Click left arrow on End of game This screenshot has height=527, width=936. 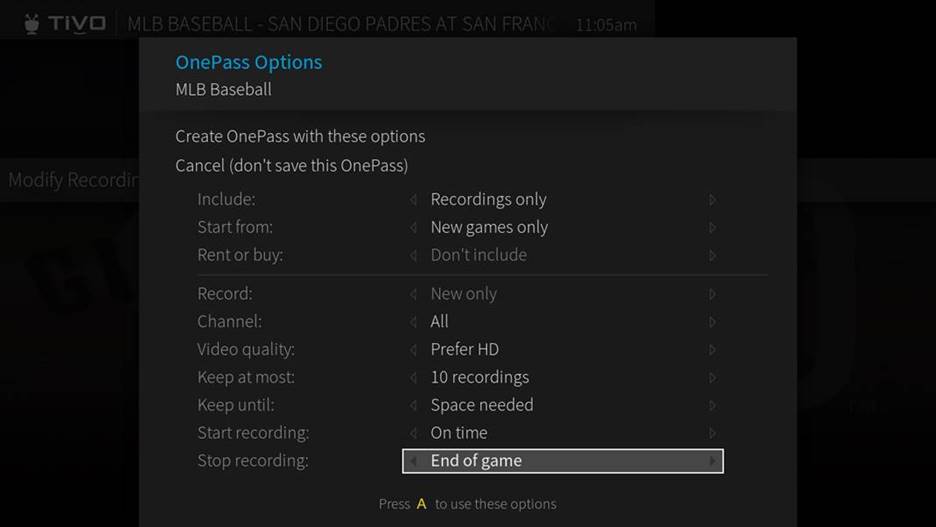pos(413,461)
